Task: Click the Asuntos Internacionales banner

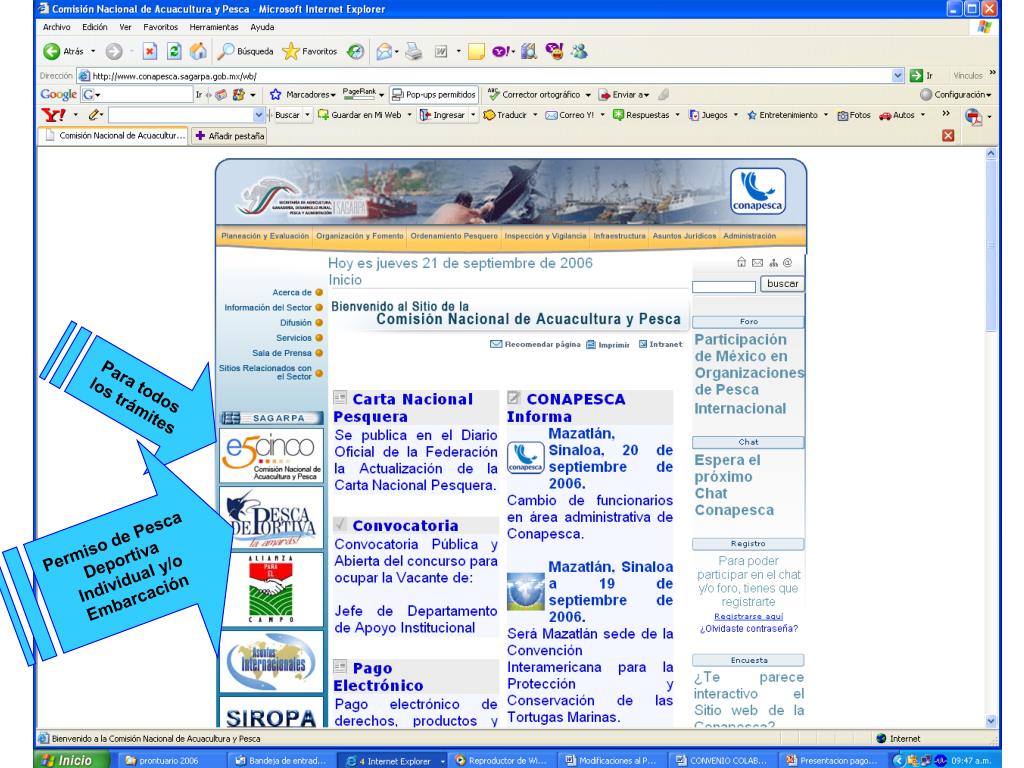Action: [271, 661]
